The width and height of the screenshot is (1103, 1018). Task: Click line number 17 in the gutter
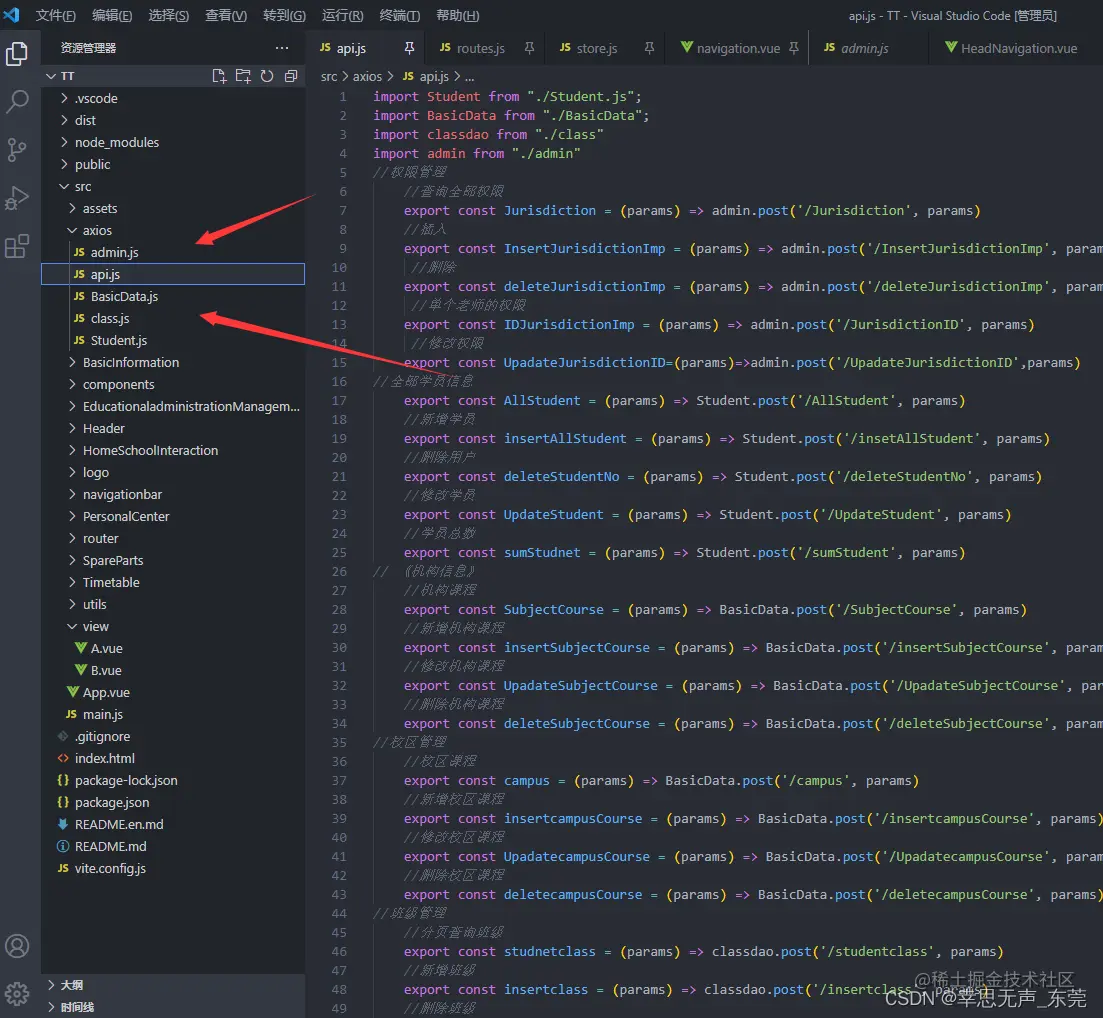point(339,400)
